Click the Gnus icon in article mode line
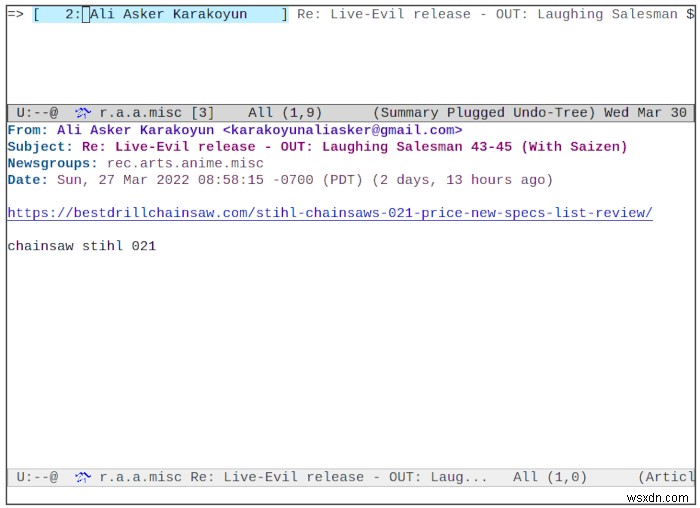 point(83,477)
